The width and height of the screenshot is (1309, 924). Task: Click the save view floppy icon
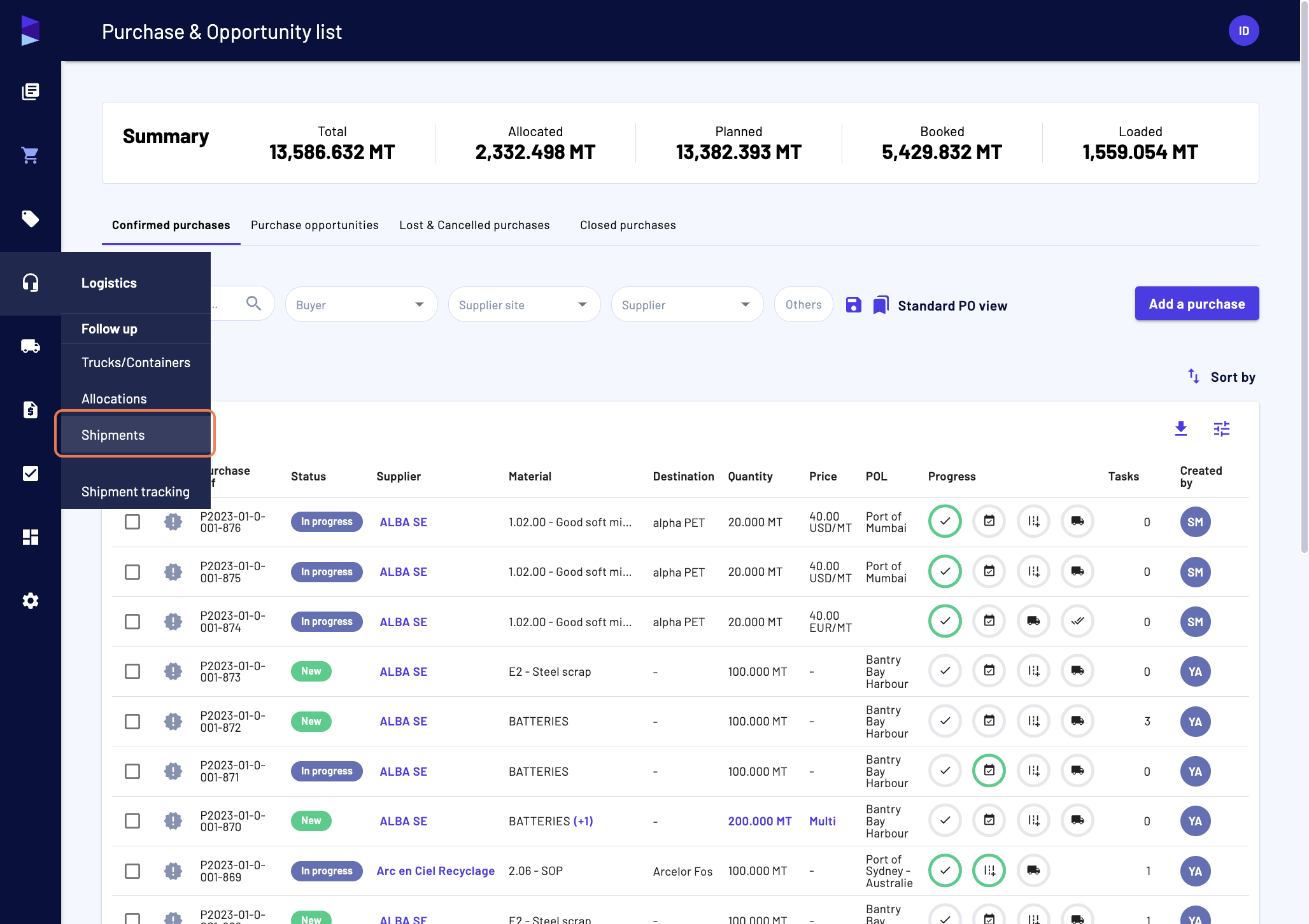pos(854,305)
